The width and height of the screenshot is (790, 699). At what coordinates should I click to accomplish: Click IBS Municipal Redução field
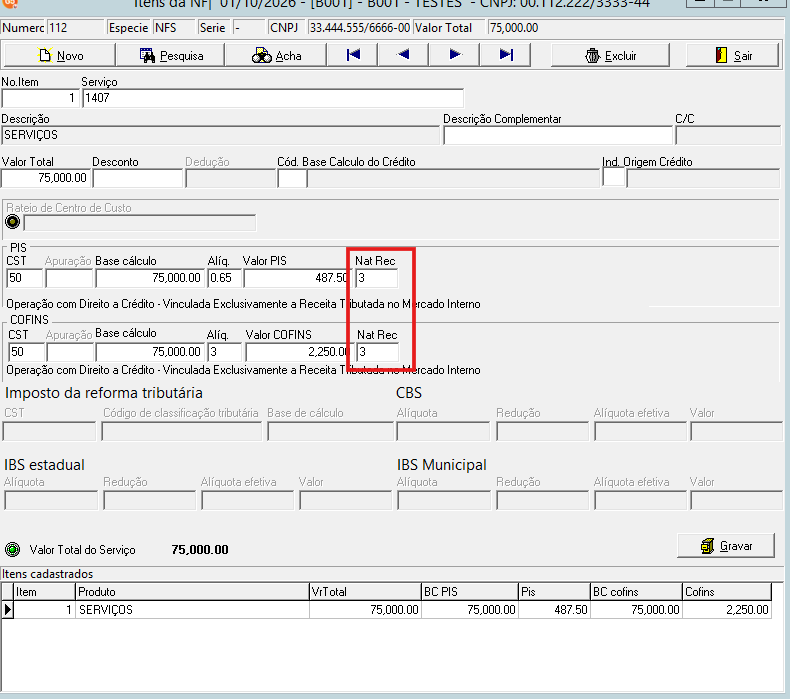tap(542, 501)
